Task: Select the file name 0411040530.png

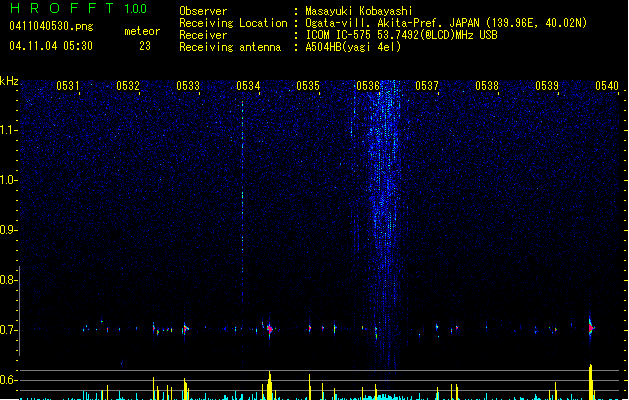Action: [x=51, y=27]
